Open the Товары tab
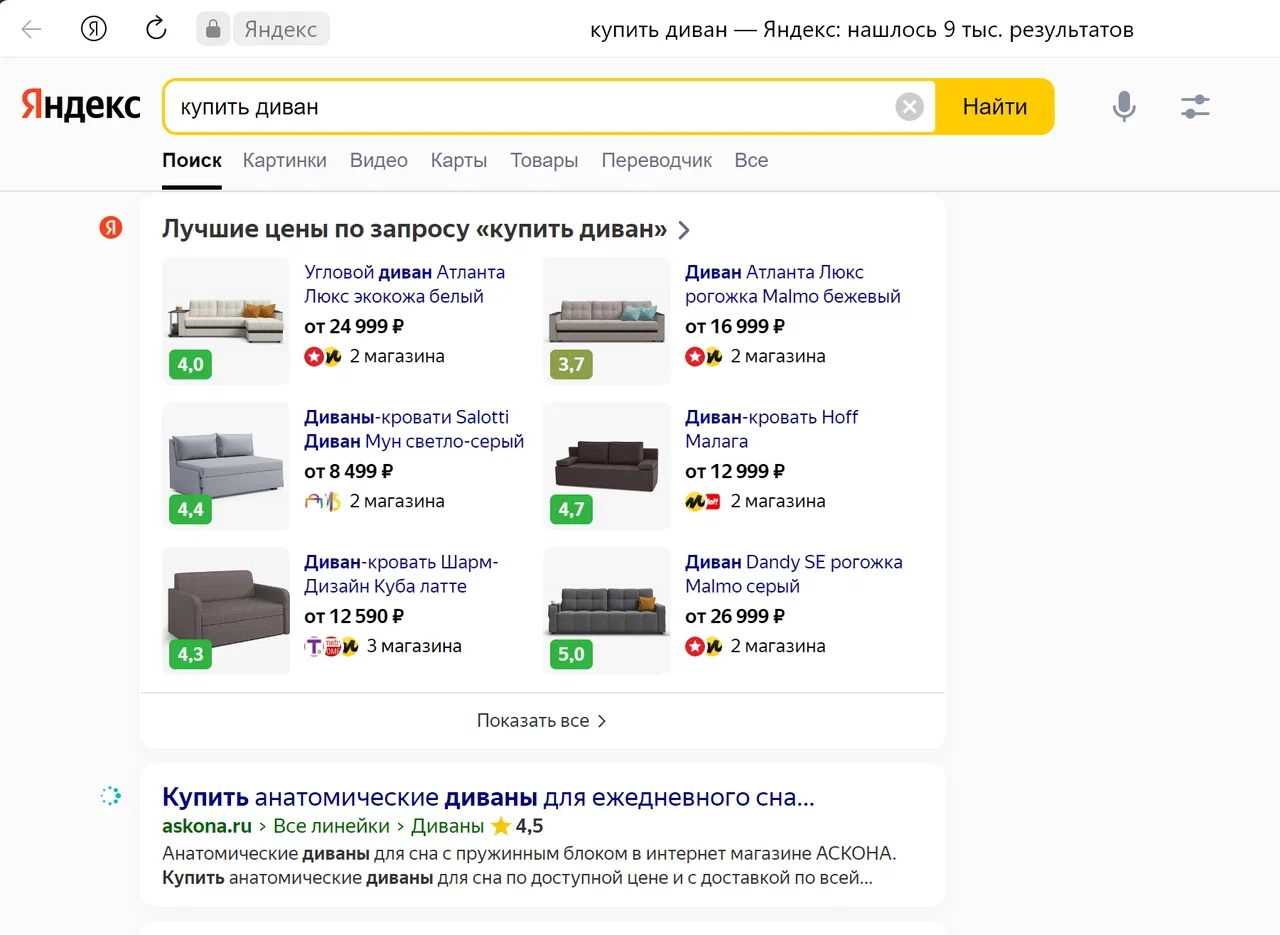Image resolution: width=1280 pixels, height=935 pixels. pos(544,160)
